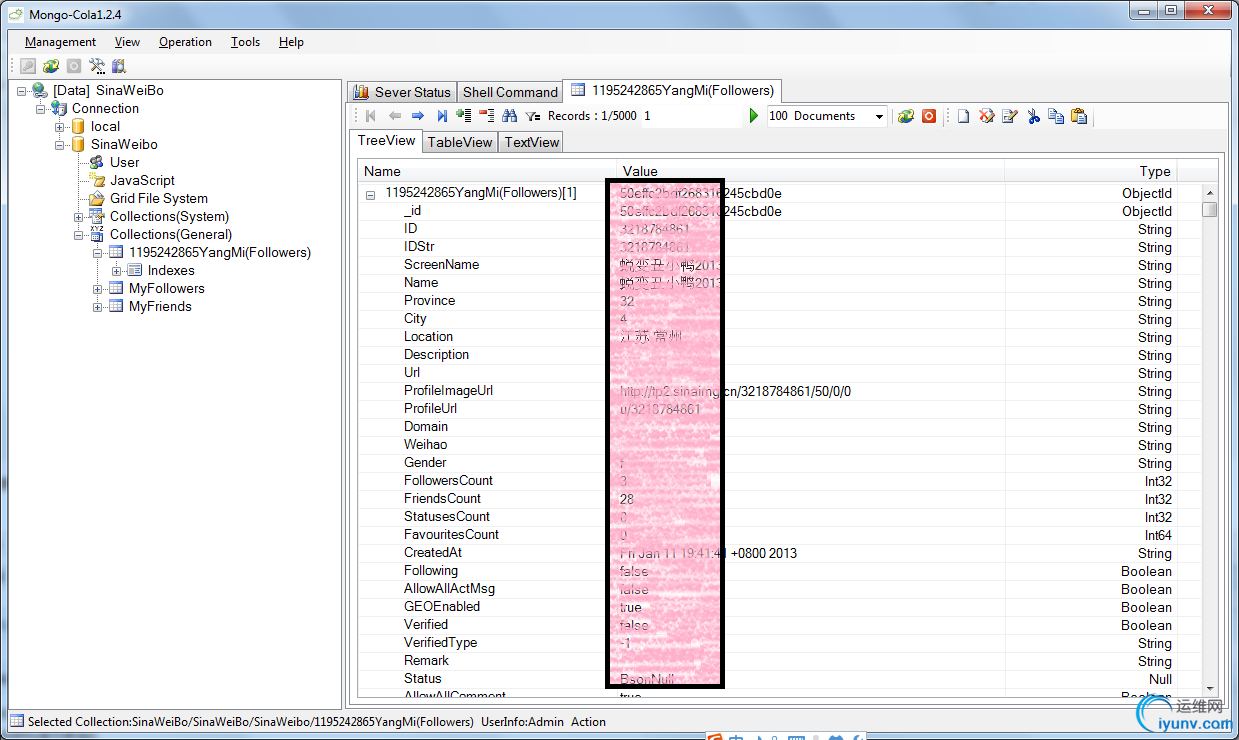Collapse the SinaWeibo database node
This screenshot has width=1239, height=740.
click(x=60, y=145)
